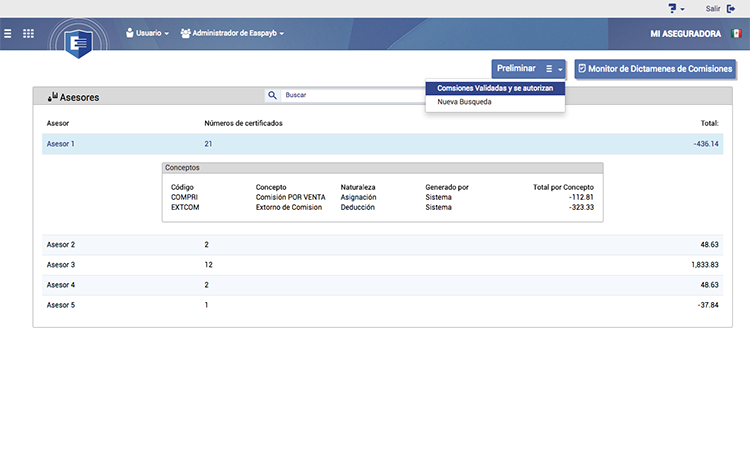
Task: Click the Asignación naturaleza cell
Action: [358, 197]
